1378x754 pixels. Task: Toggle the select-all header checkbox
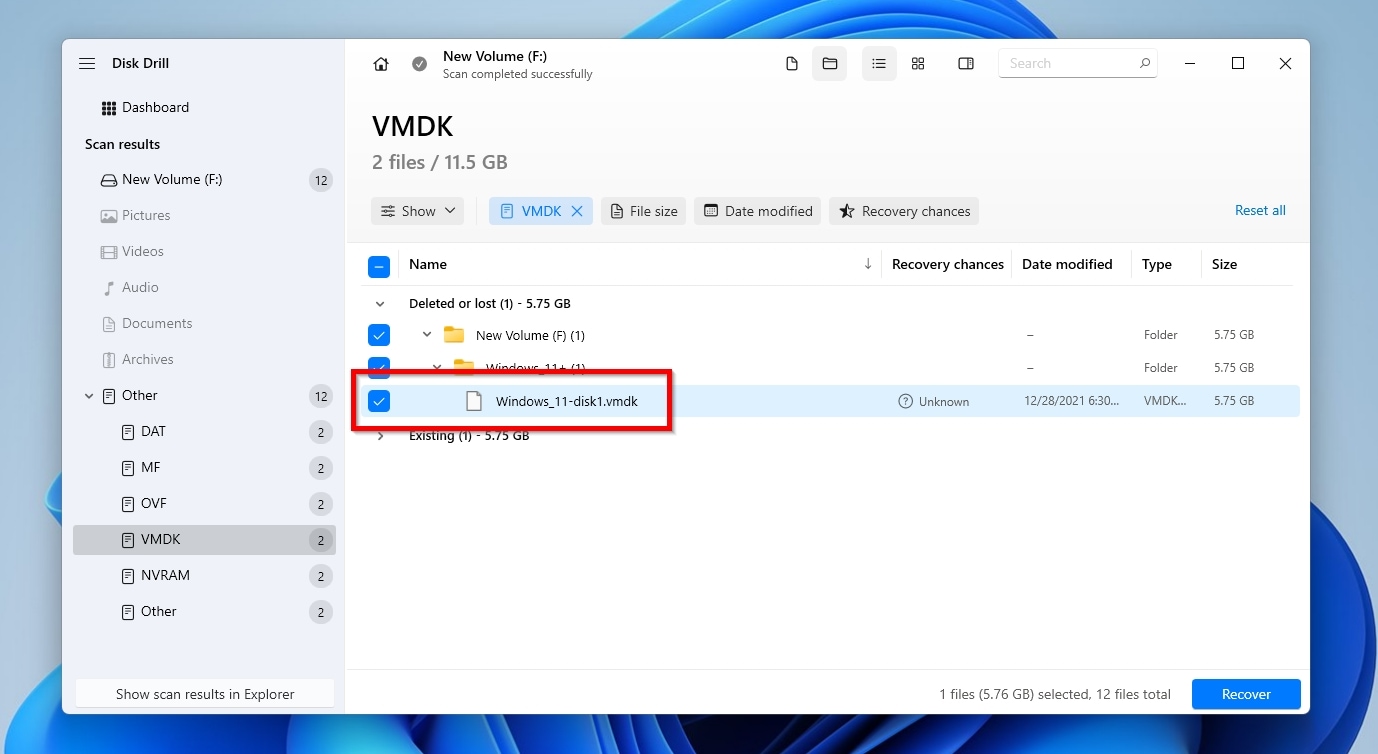click(379, 267)
